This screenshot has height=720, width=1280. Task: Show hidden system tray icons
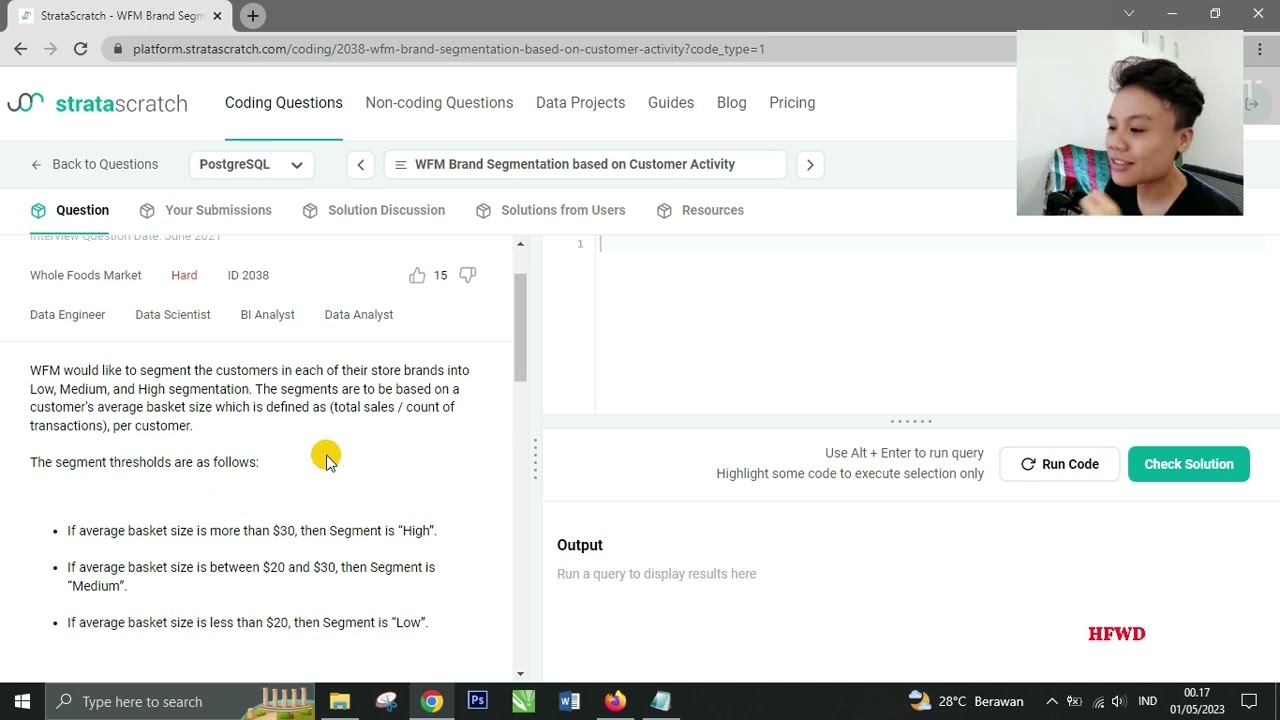pyautogui.click(x=1051, y=701)
